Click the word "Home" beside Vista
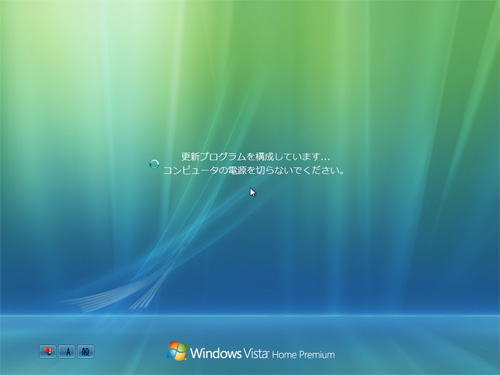500x375 pixels. (284, 355)
